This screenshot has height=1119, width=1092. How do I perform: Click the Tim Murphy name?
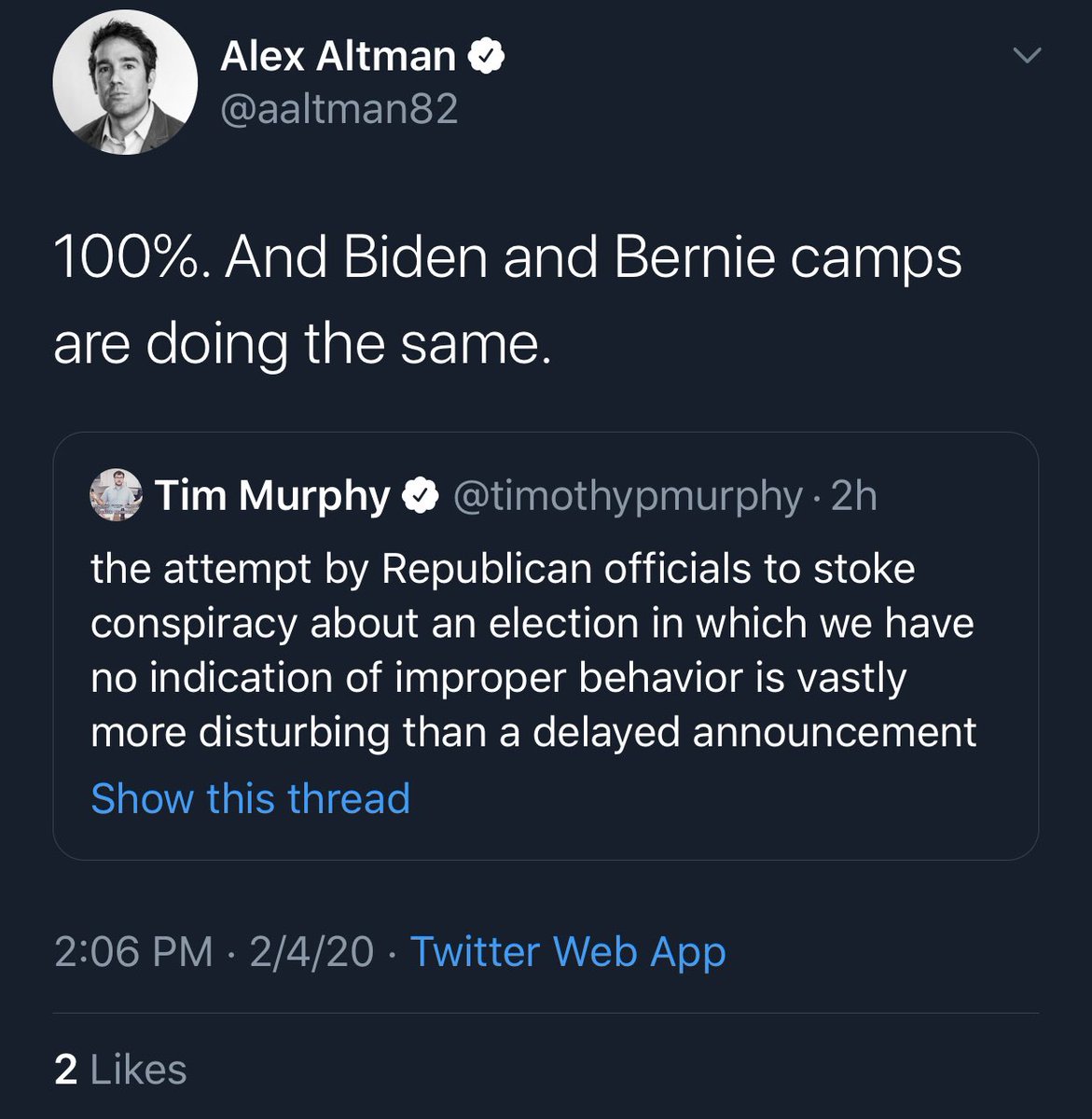click(272, 496)
